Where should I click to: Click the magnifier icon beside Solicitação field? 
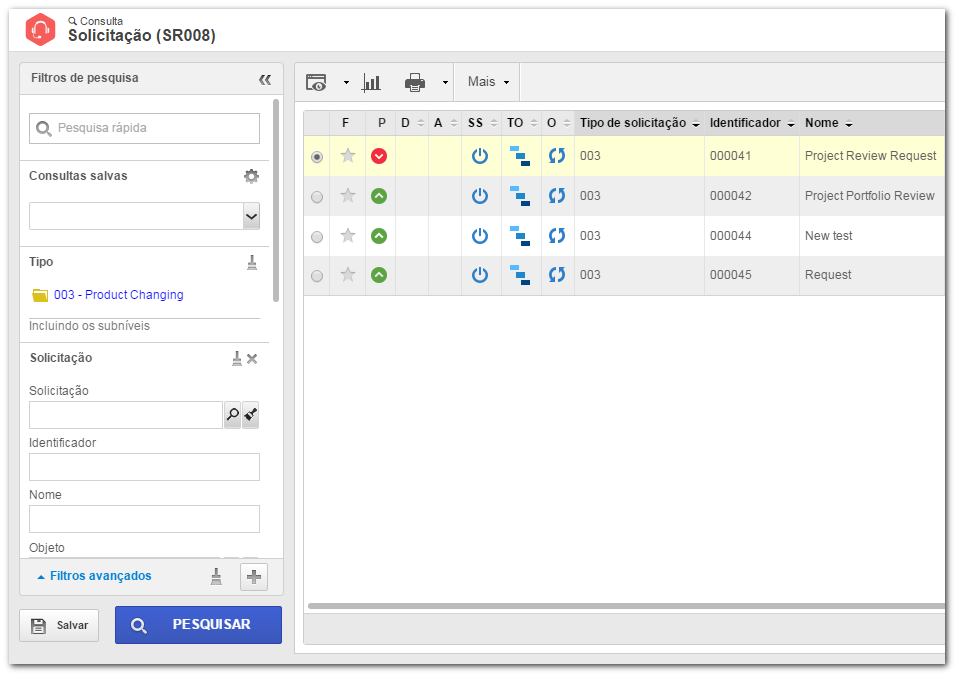click(x=233, y=415)
